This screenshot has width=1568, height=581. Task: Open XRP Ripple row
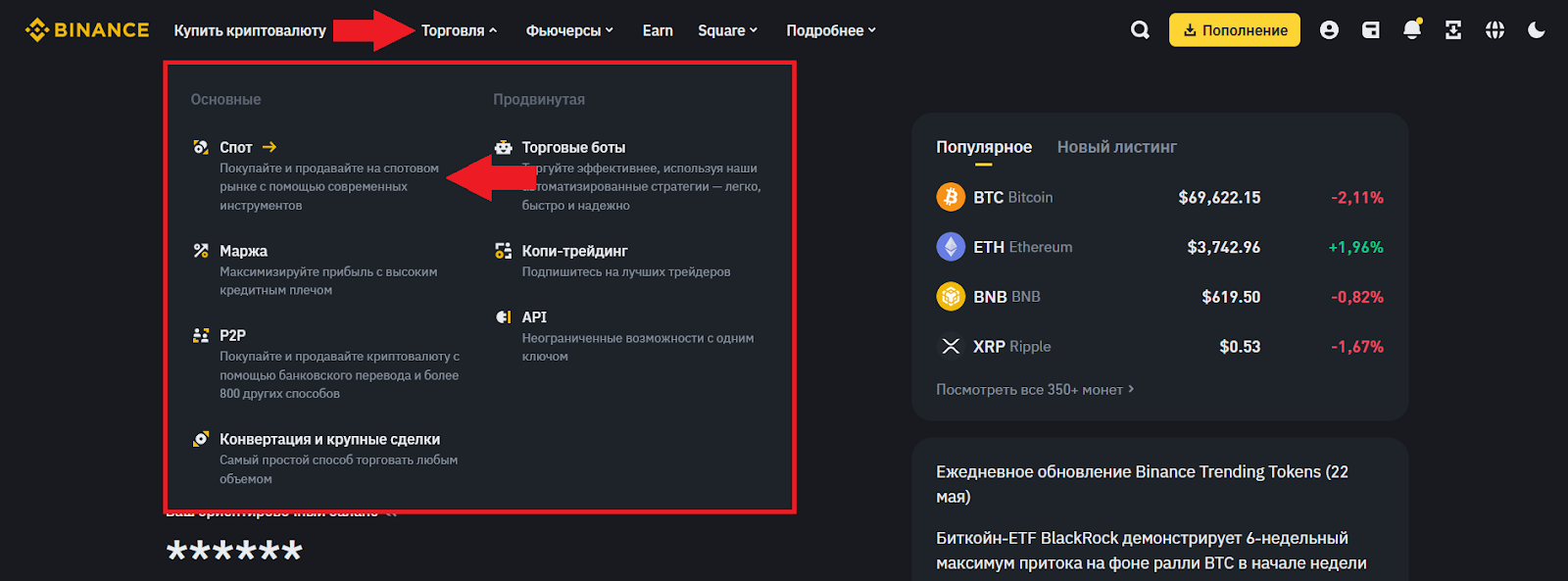tap(1159, 346)
